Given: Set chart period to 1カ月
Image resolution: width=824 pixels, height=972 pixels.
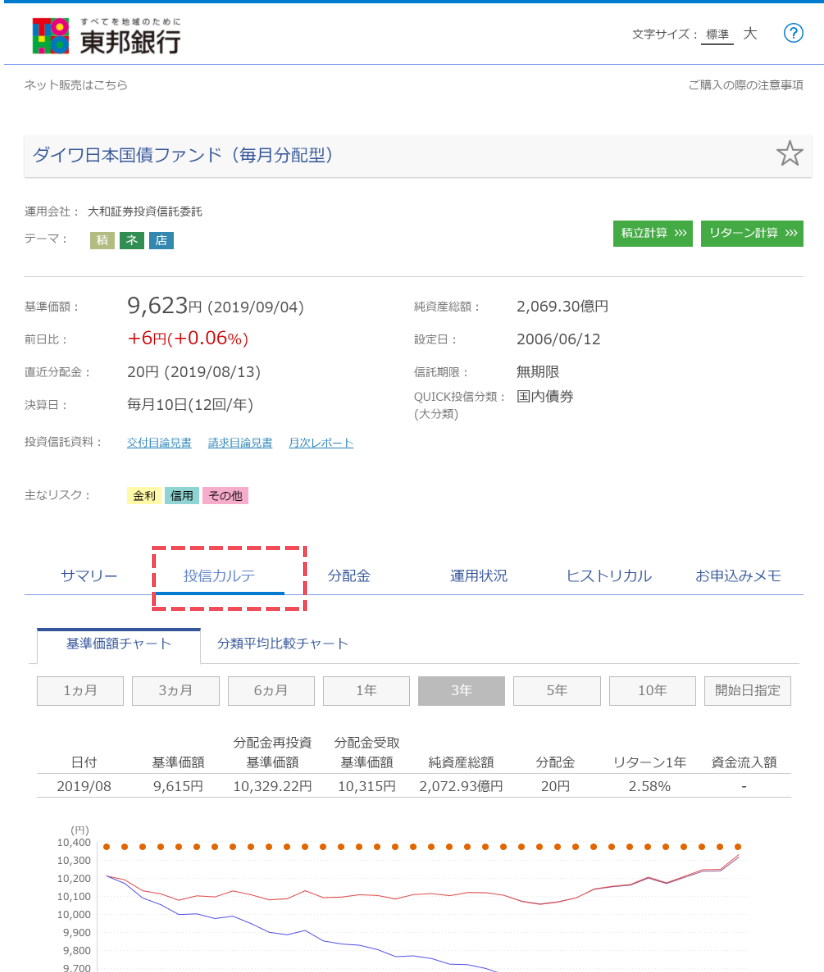Looking at the screenshot, I should [x=81, y=691].
